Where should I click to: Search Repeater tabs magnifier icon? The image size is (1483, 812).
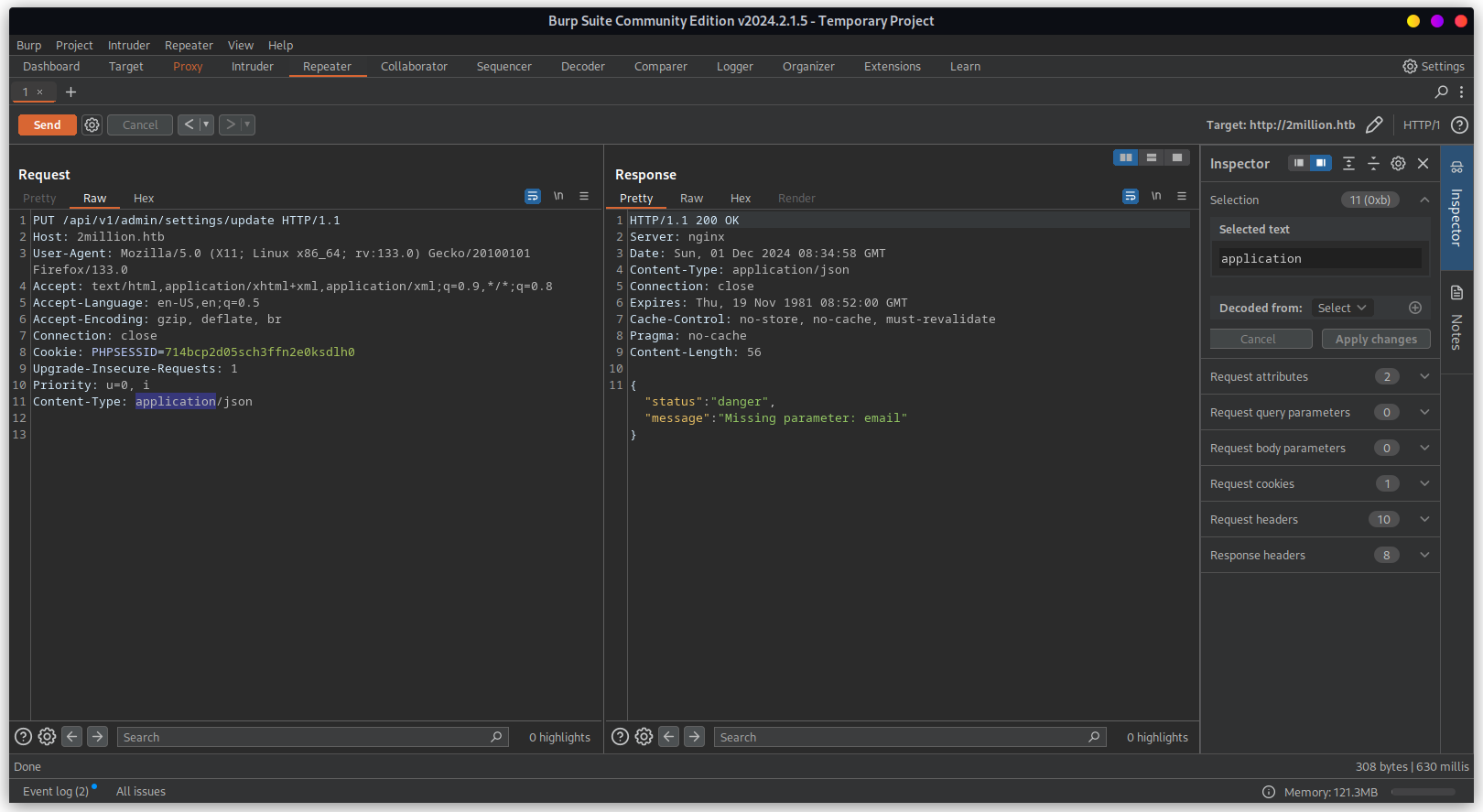[1441, 92]
